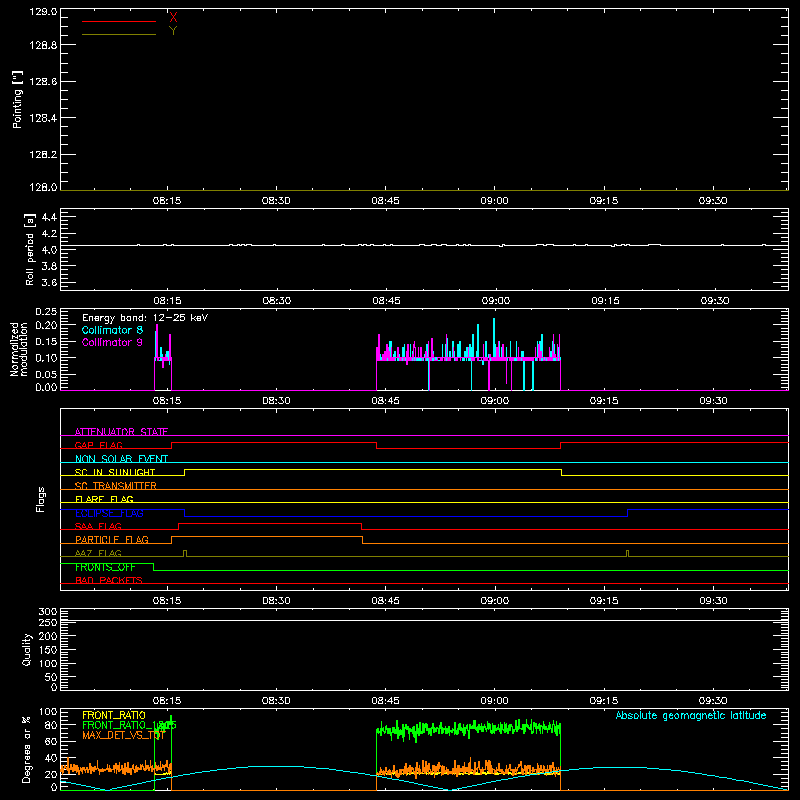Image resolution: width=800 pixels, height=800 pixels.
Task: Click the green FRONT_RATIO_1825 legend label
Action: pyautogui.click(x=130, y=726)
